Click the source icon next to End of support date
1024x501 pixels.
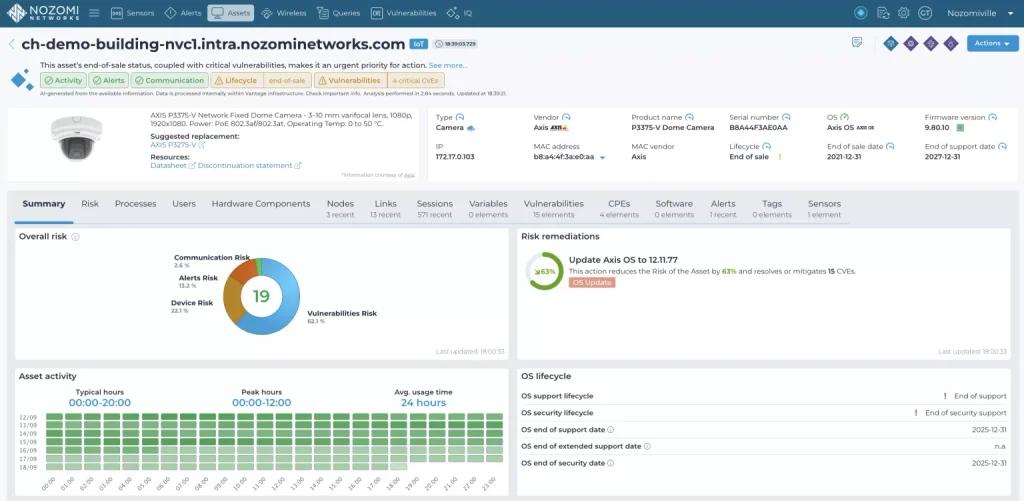click(x=1001, y=147)
